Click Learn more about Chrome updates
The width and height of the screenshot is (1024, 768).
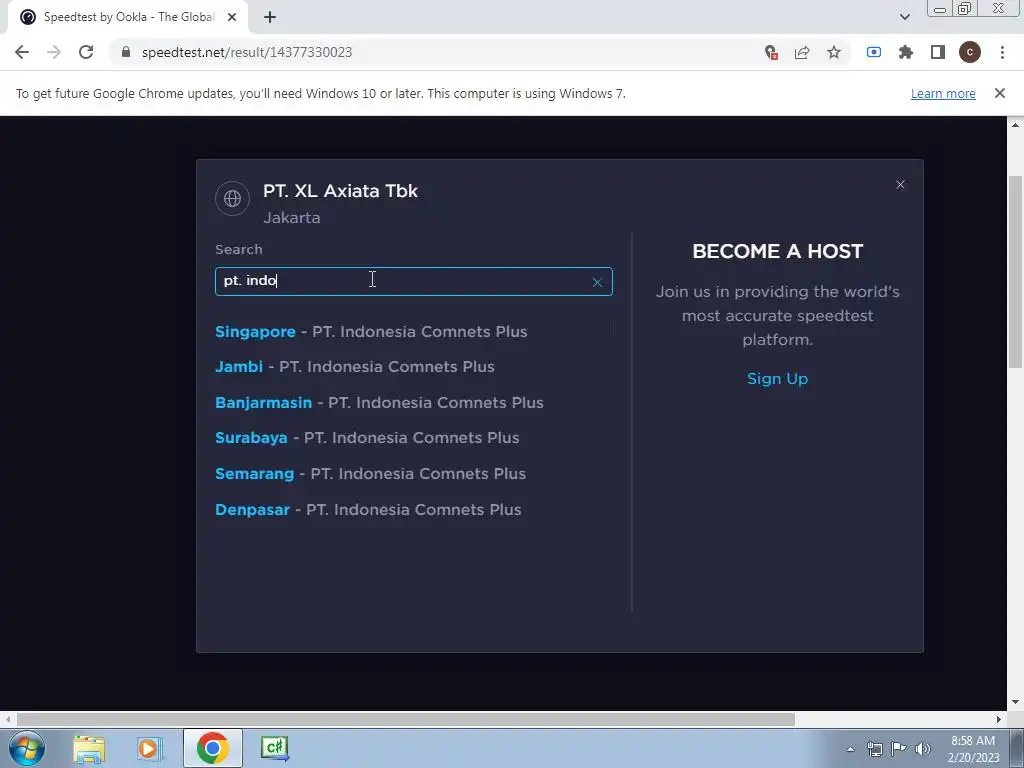coord(943,93)
